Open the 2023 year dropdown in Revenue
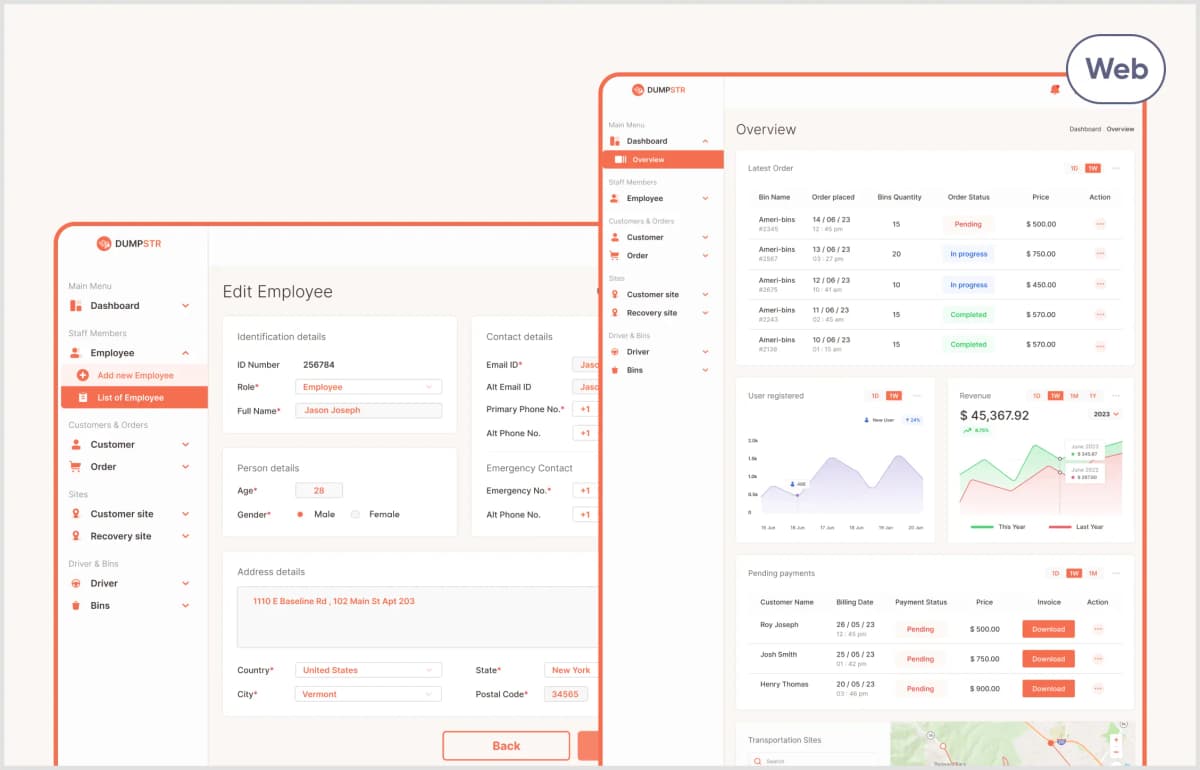This screenshot has height=770, width=1200. [x=1106, y=414]
